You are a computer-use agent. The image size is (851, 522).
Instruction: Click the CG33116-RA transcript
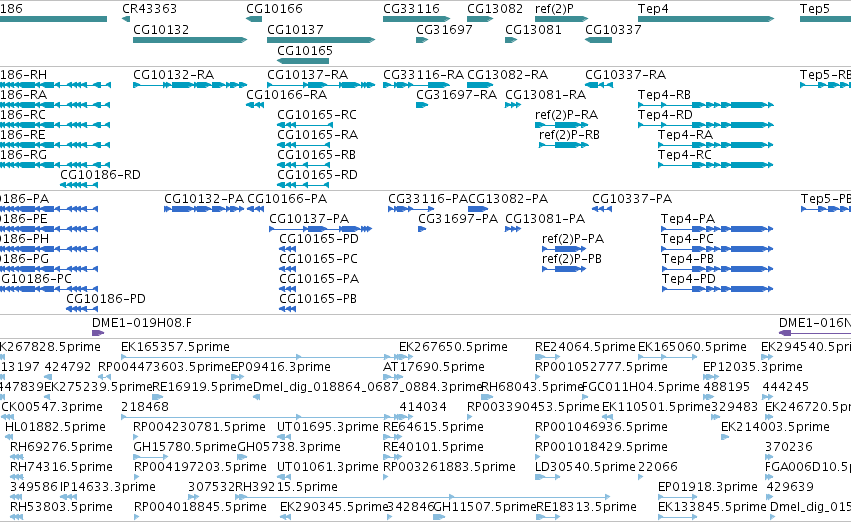point(416,85)
